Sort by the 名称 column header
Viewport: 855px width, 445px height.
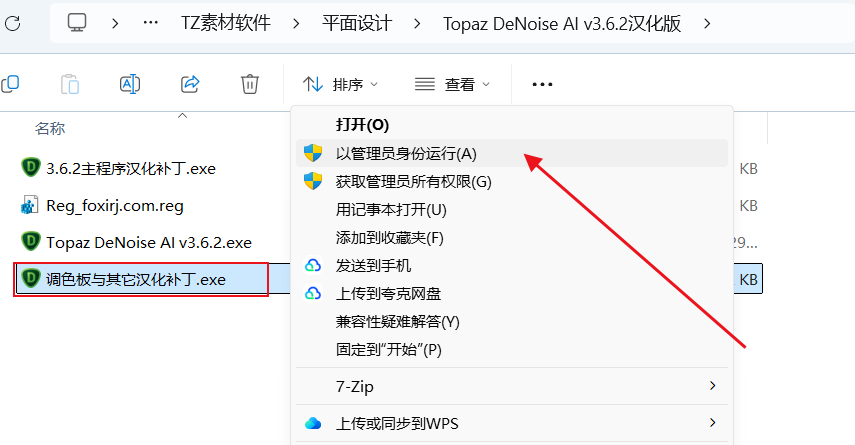click(50, 129)
